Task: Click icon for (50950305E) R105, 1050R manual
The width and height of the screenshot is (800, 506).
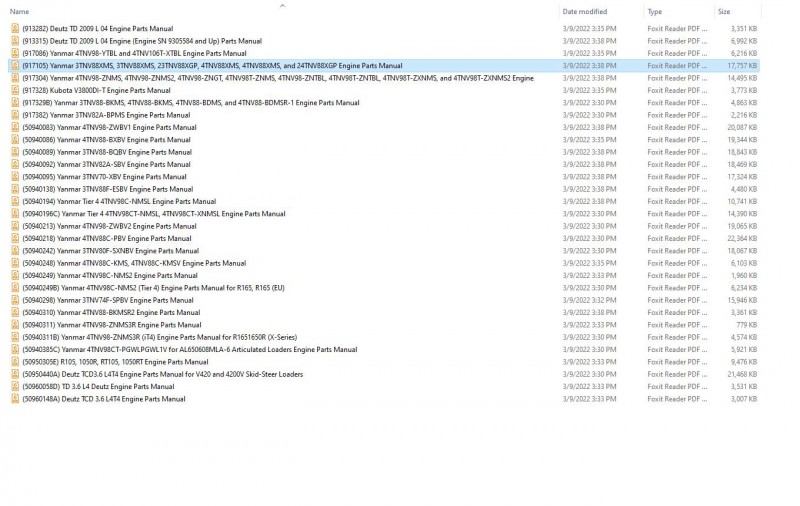Action: (15, 362)
